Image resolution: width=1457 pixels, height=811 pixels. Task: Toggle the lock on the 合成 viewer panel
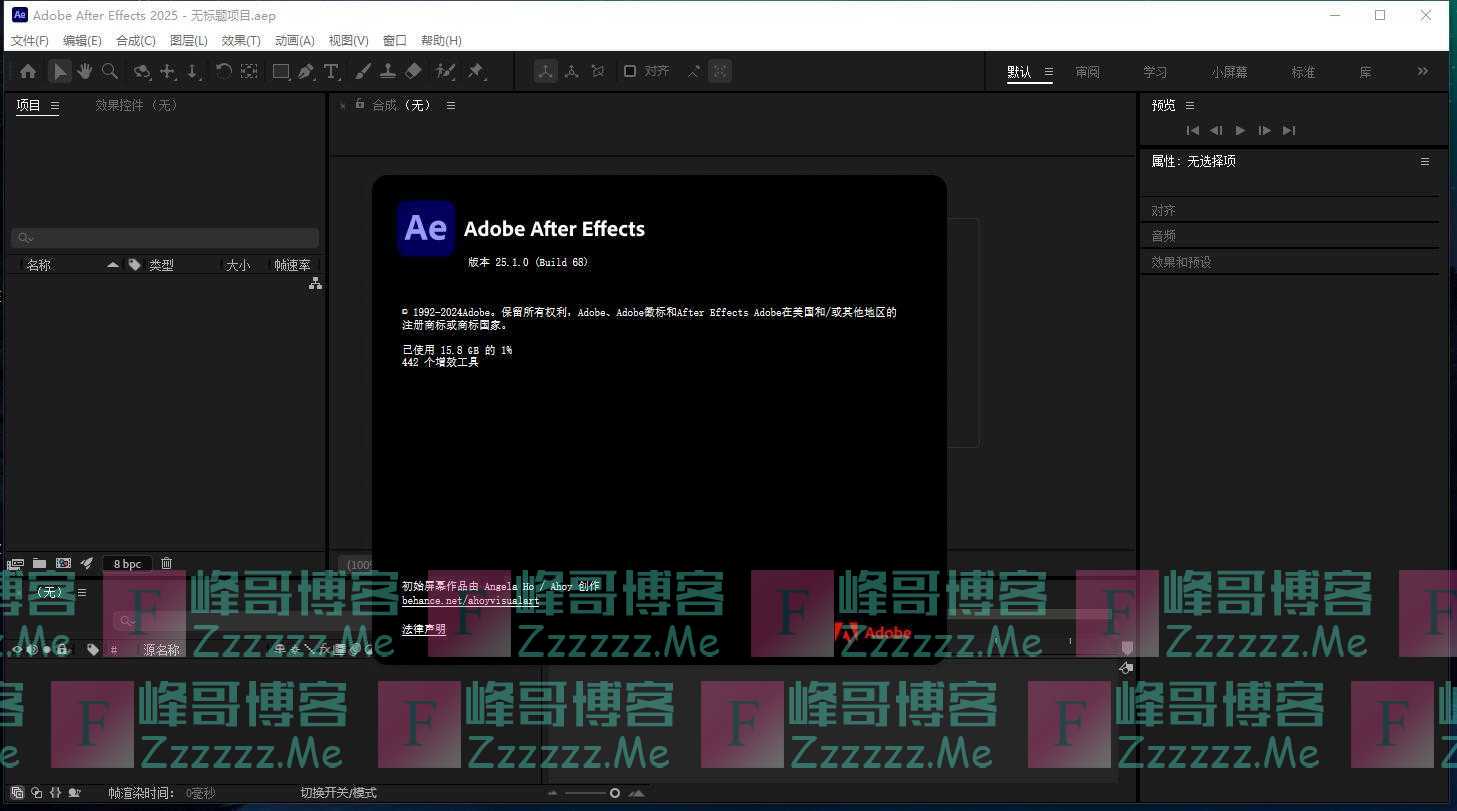(360, 104)
